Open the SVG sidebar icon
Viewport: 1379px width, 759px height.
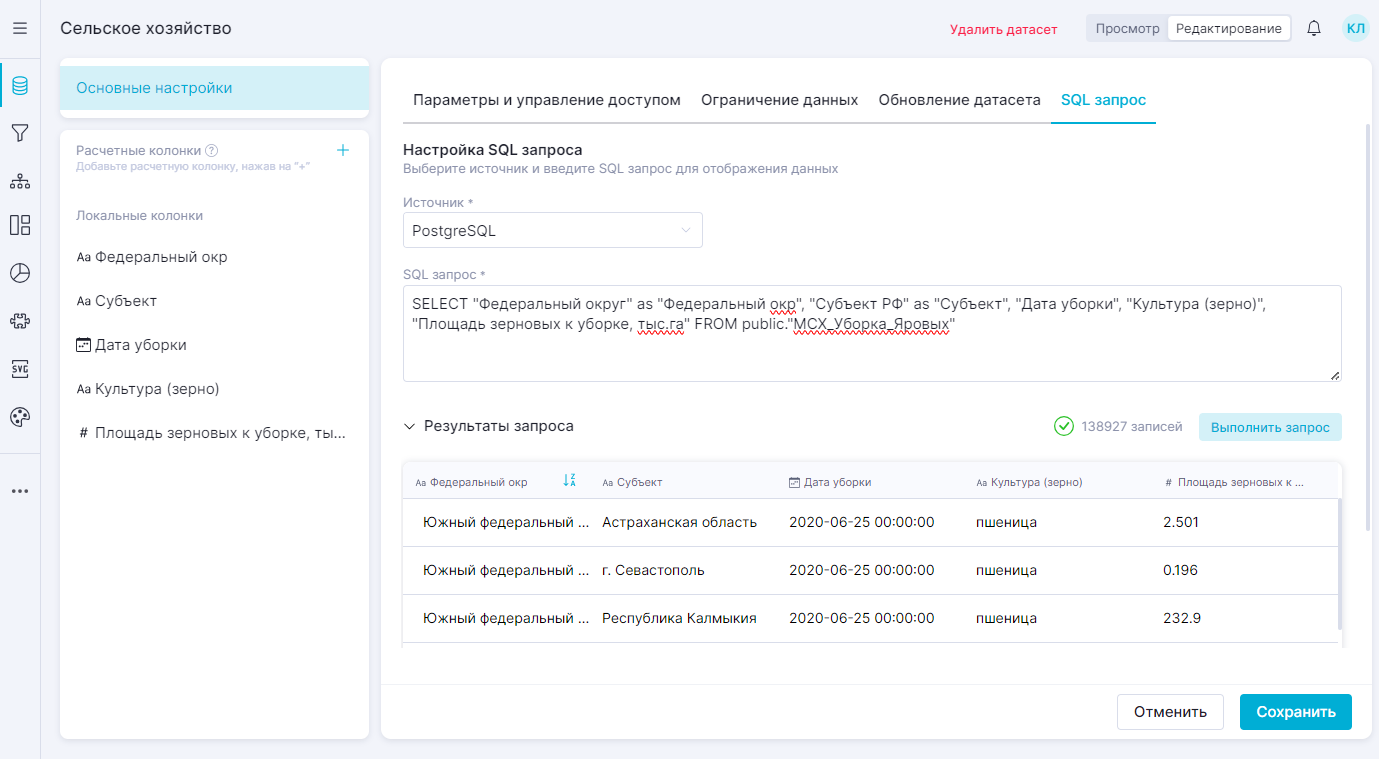click(x=20, y=369)
